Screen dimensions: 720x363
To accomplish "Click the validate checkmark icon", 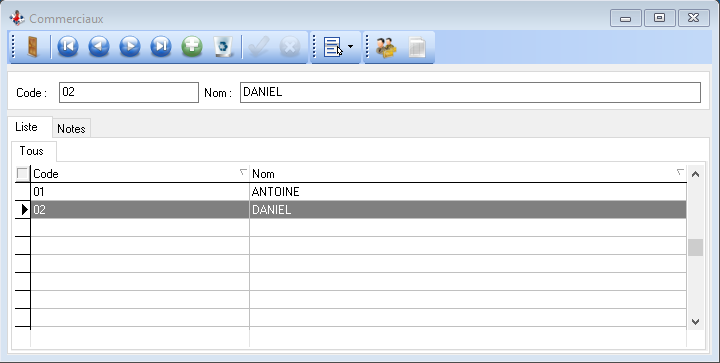I will point(259,46).
